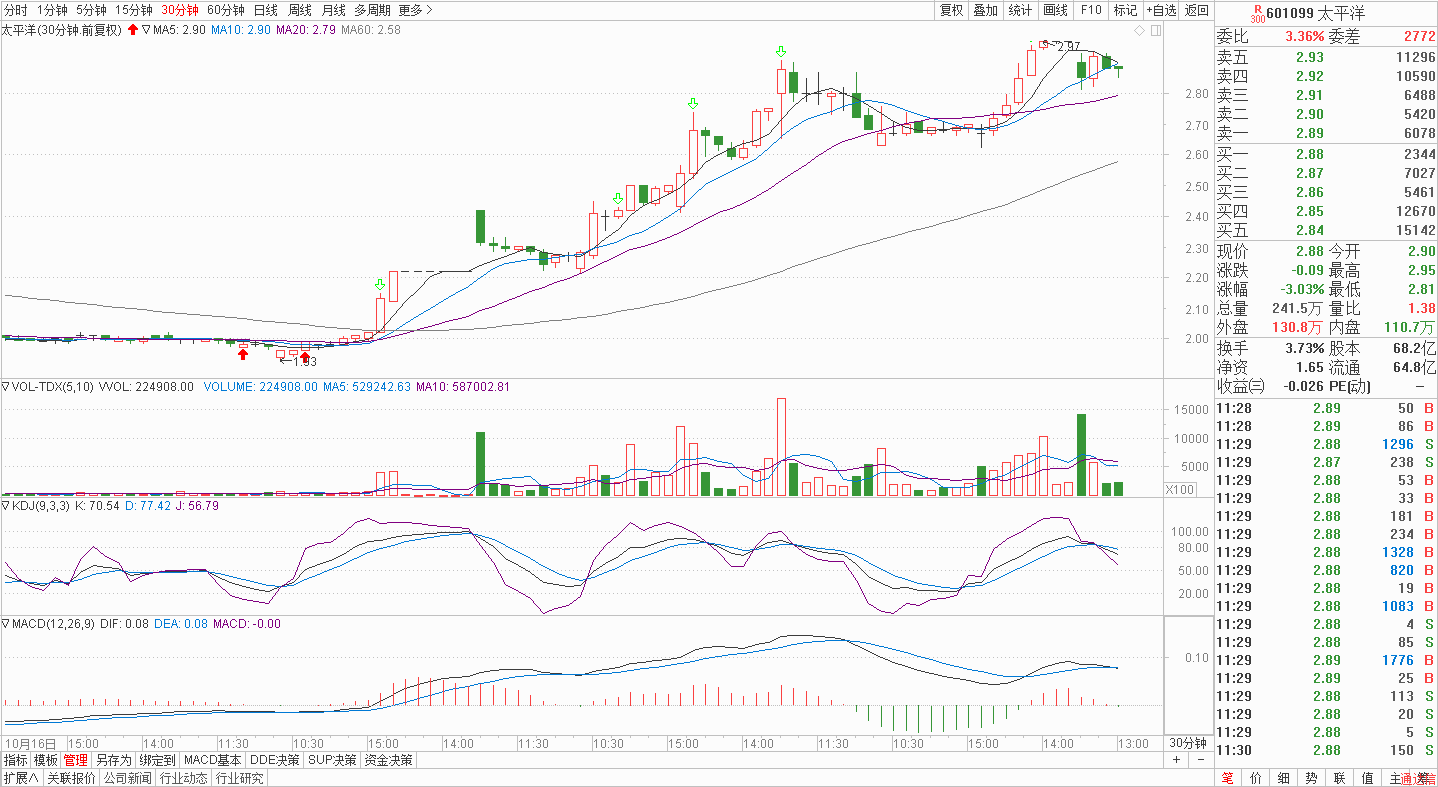Viewport: 1438px width, 787px height.
Task: Switch to 分时 view
Action: point(16,10)
